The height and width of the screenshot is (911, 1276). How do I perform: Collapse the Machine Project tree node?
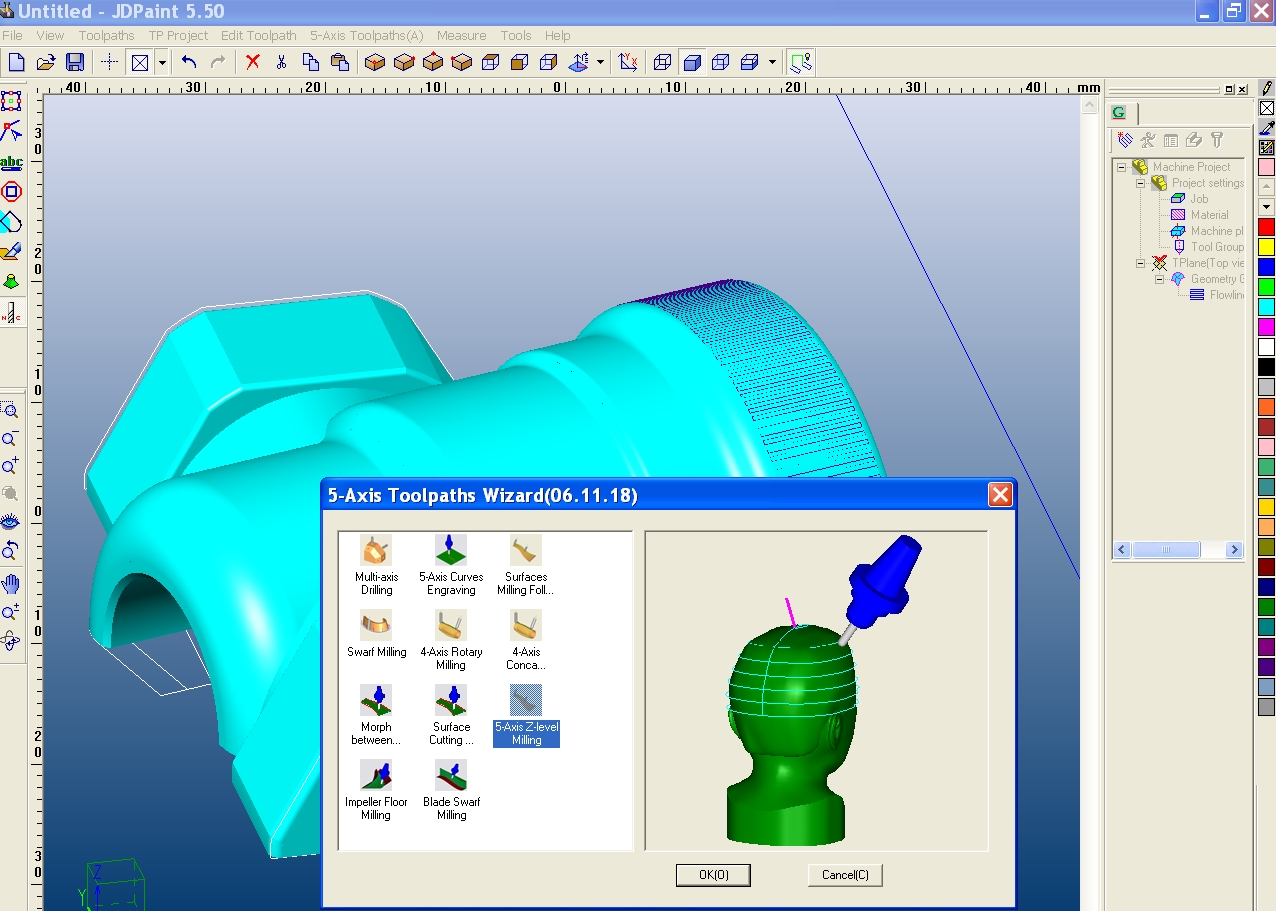click(1123, 167)
